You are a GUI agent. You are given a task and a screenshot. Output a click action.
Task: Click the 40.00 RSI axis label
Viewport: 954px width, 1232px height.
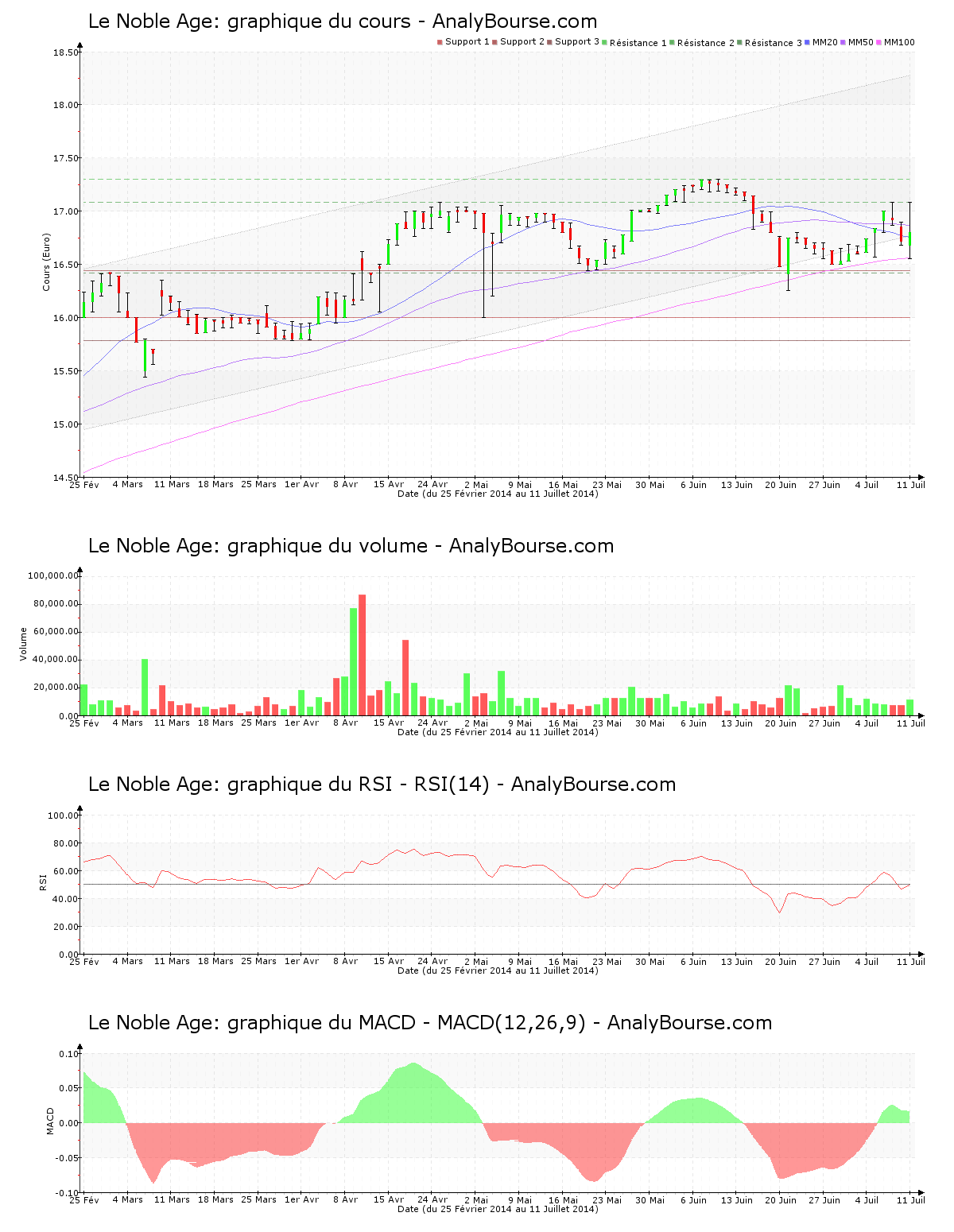coord(66,899)
